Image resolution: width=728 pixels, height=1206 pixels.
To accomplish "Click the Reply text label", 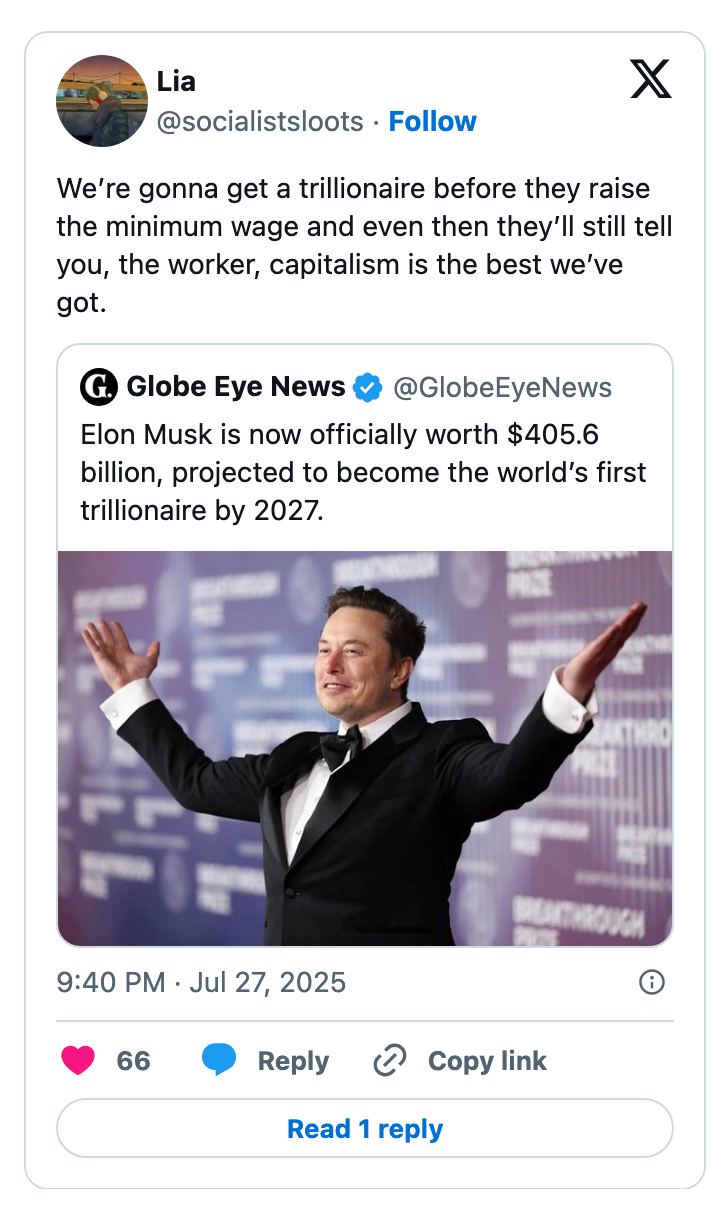I will (x=293, y=1061).
